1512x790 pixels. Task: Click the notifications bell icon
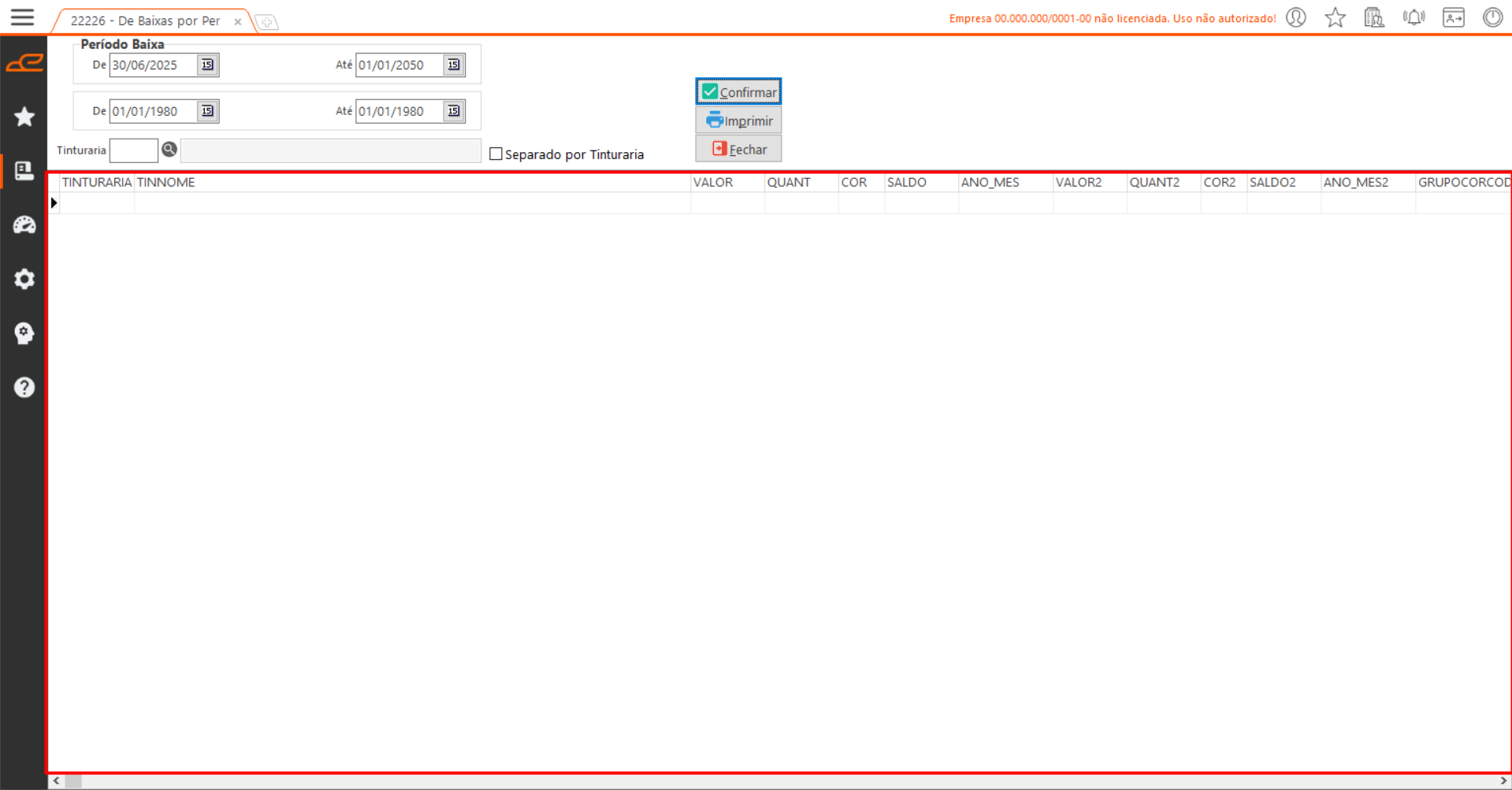click(1414, 17)
